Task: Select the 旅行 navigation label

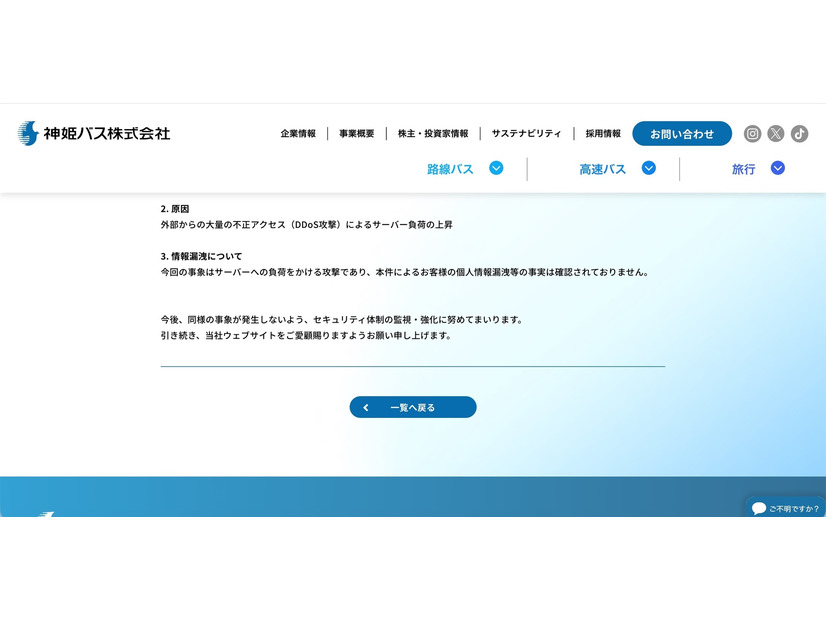Action: [x=743, y=169]
